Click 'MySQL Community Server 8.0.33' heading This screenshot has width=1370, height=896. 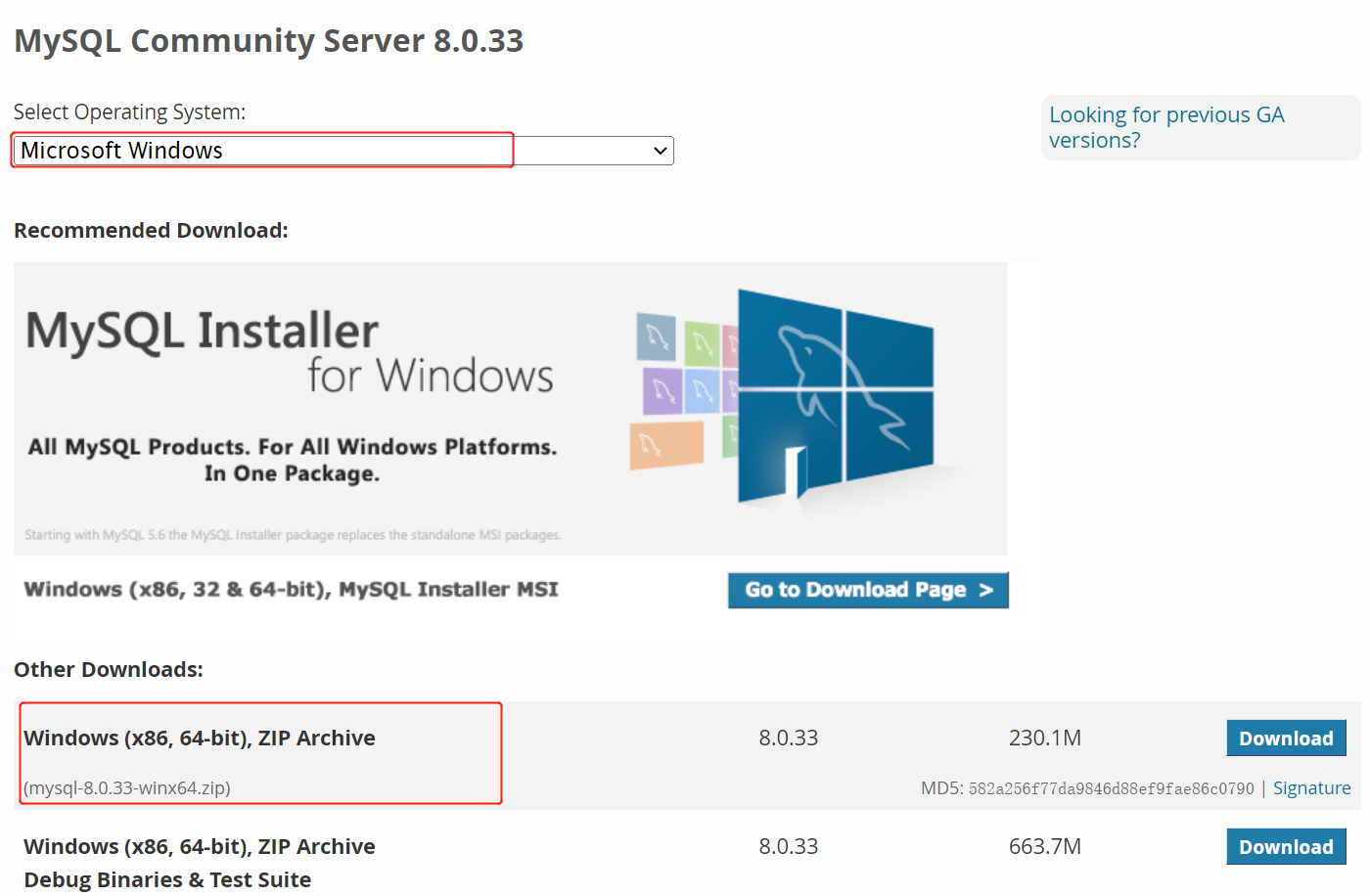click(x=269, y=41)
